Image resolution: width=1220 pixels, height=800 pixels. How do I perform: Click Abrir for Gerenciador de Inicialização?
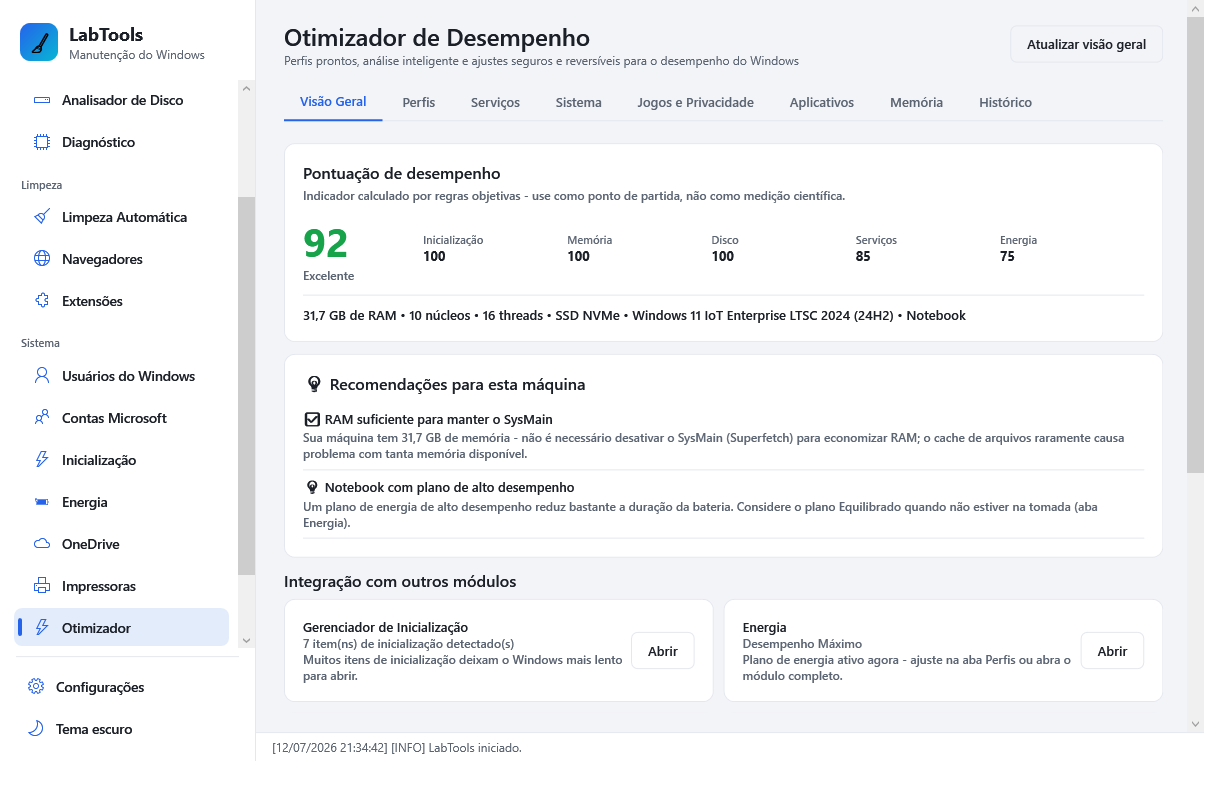pos(663,651)
